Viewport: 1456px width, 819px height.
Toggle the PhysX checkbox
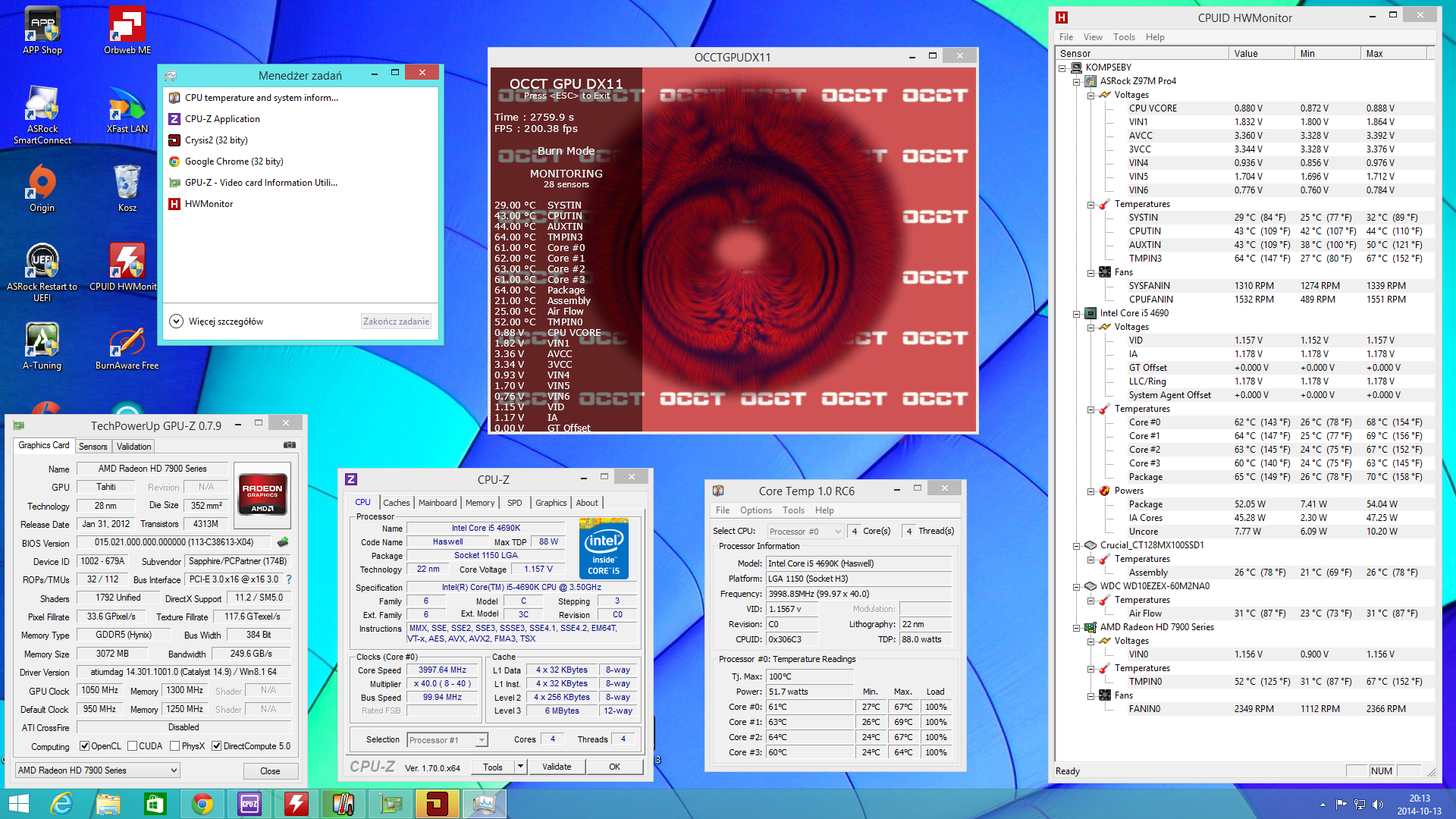[x=175, y=746]
